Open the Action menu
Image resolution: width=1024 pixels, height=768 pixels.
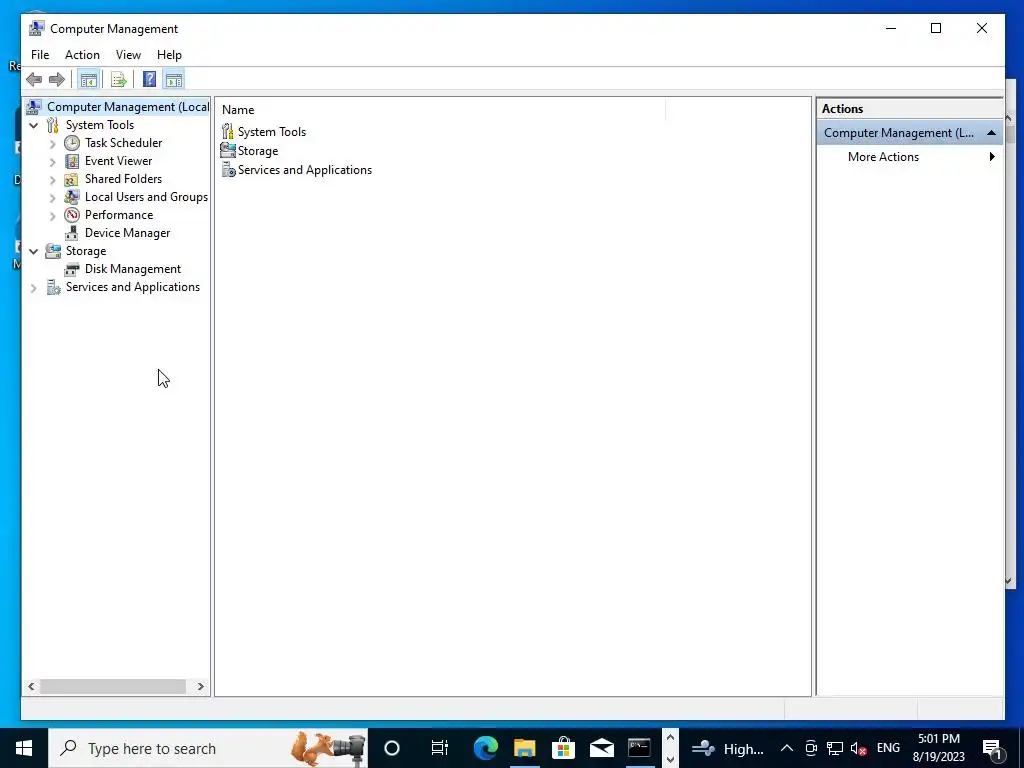(x=82, y=55)
